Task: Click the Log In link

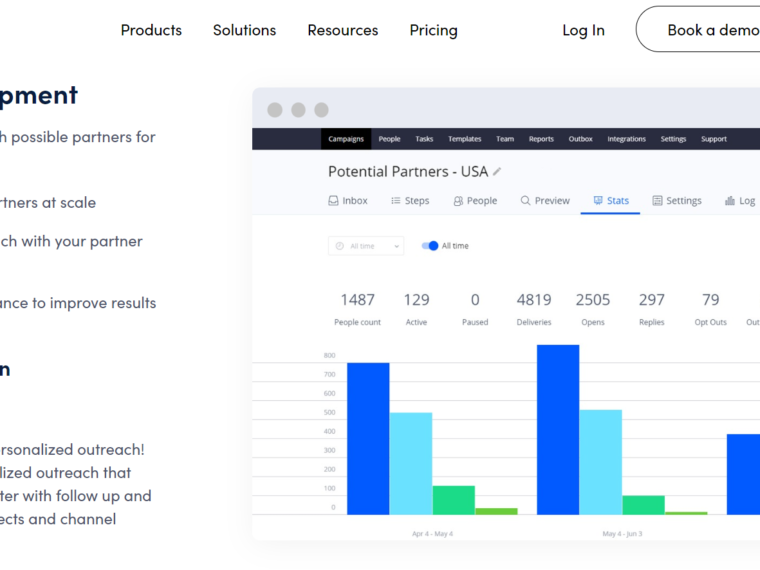Action: coord(583,31)
